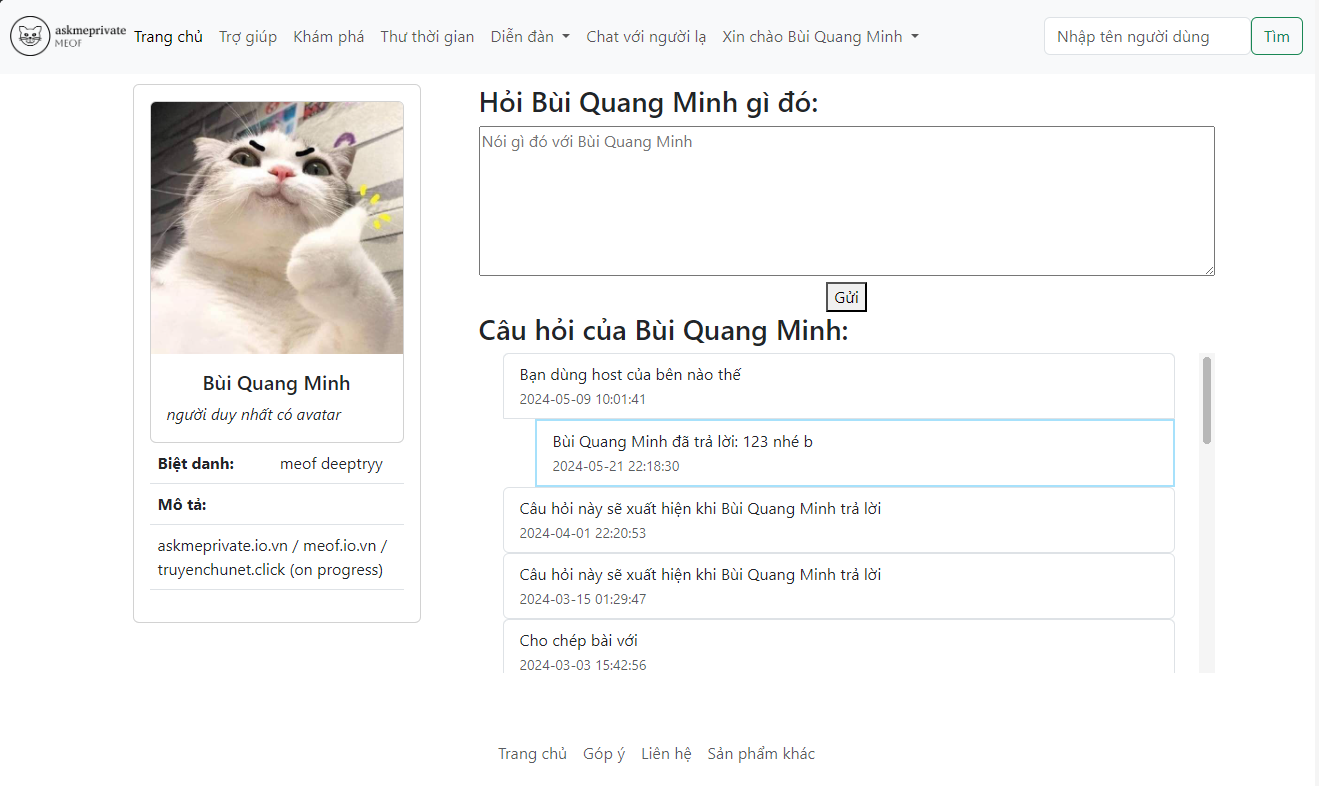Click the profile name Bùi Quang Minh
This screenshot has width=1319, height=786.
pos(276,383)
